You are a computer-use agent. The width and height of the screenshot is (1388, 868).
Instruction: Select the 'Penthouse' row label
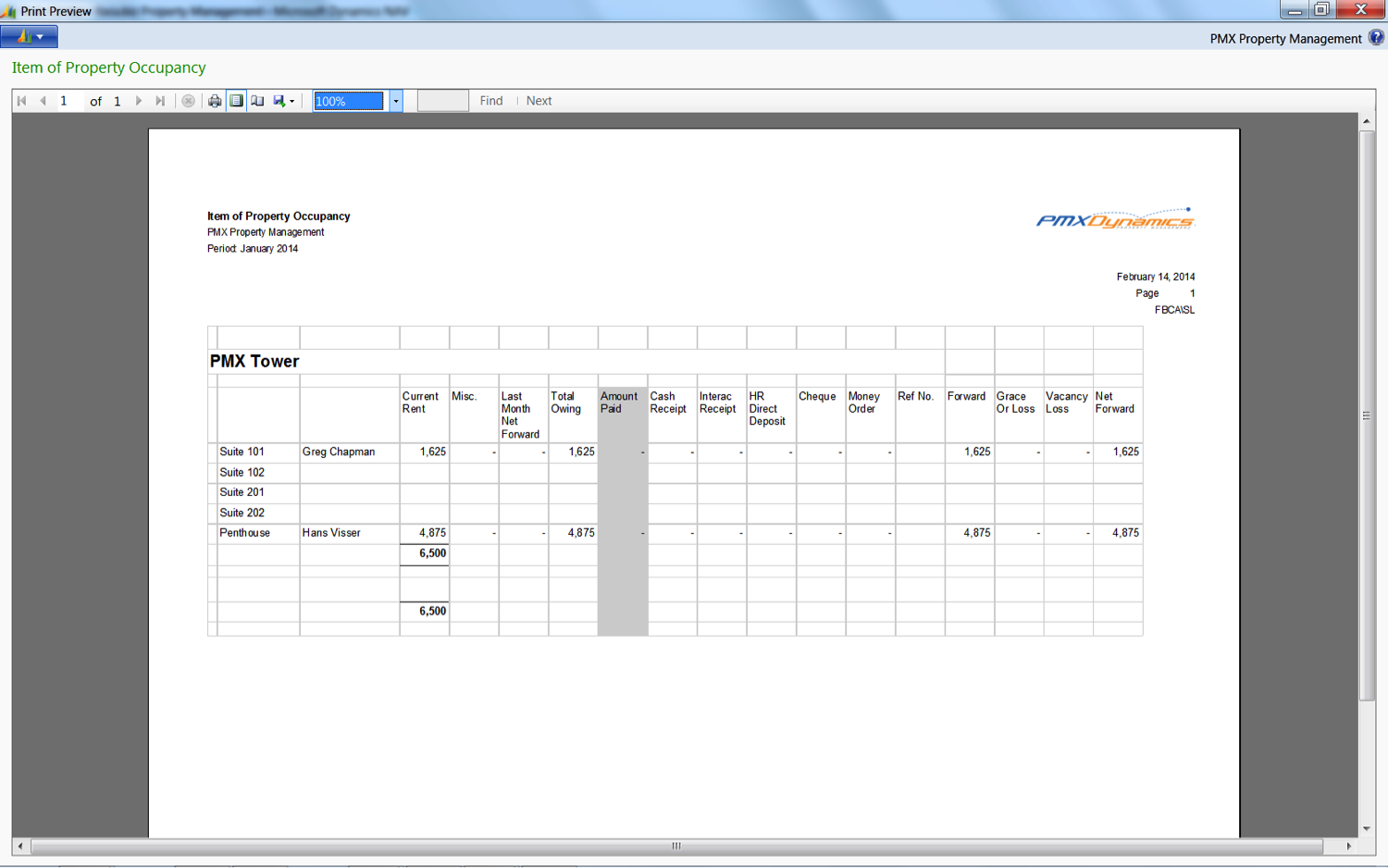(x=245, y=534)
